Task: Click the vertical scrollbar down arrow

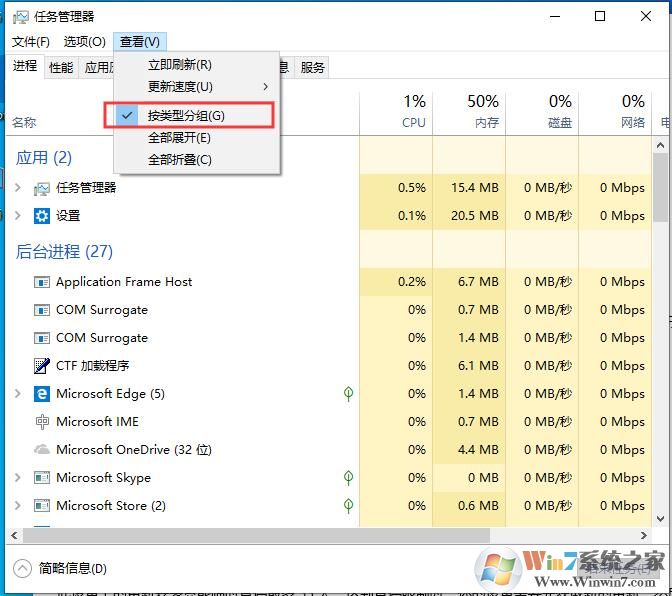Action: [x=660, y=519]
